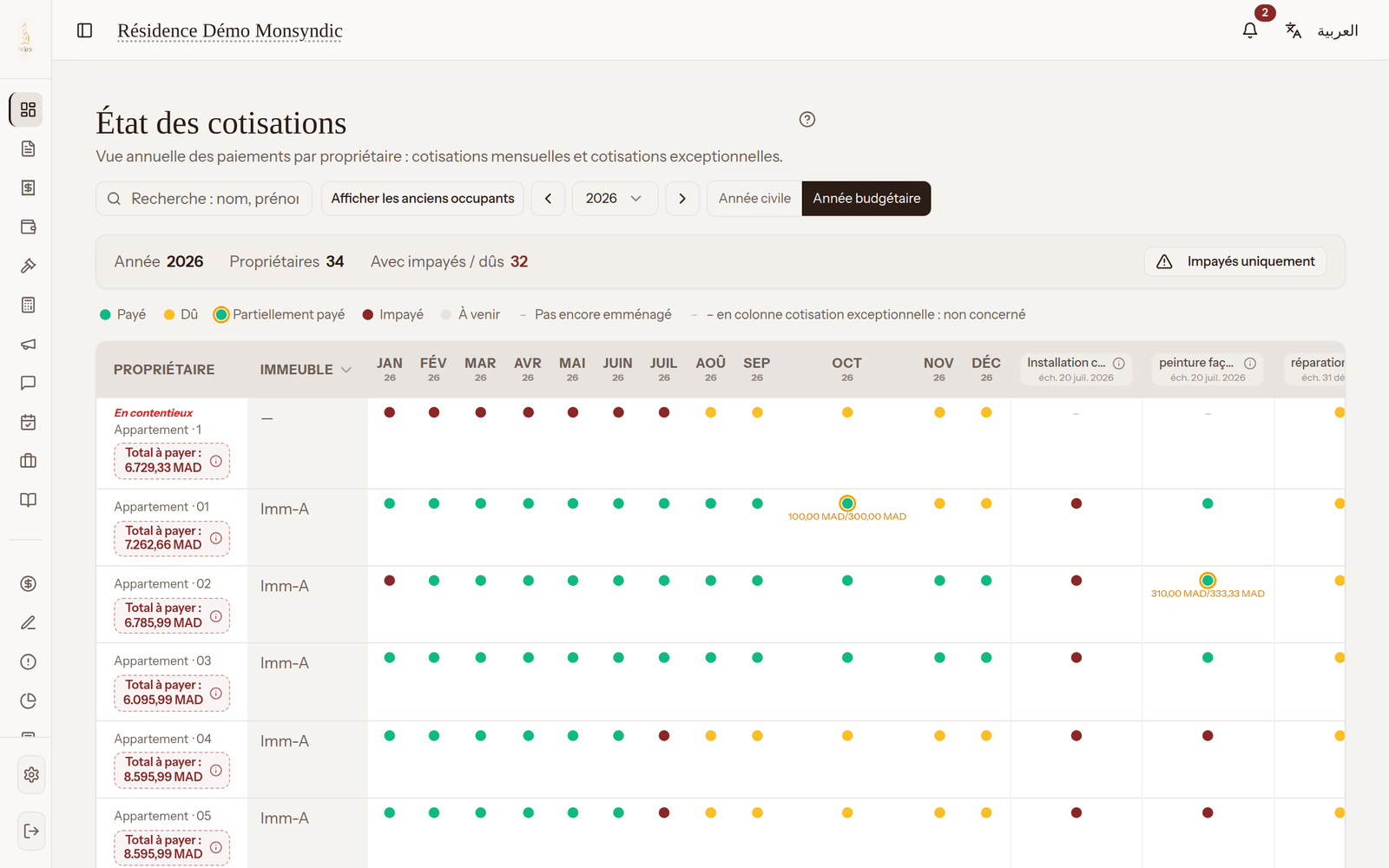The height and width of the screenshot is (868, 1389).
Task: Toggle Afficher les anciens occupants
Action: (422, 199)
